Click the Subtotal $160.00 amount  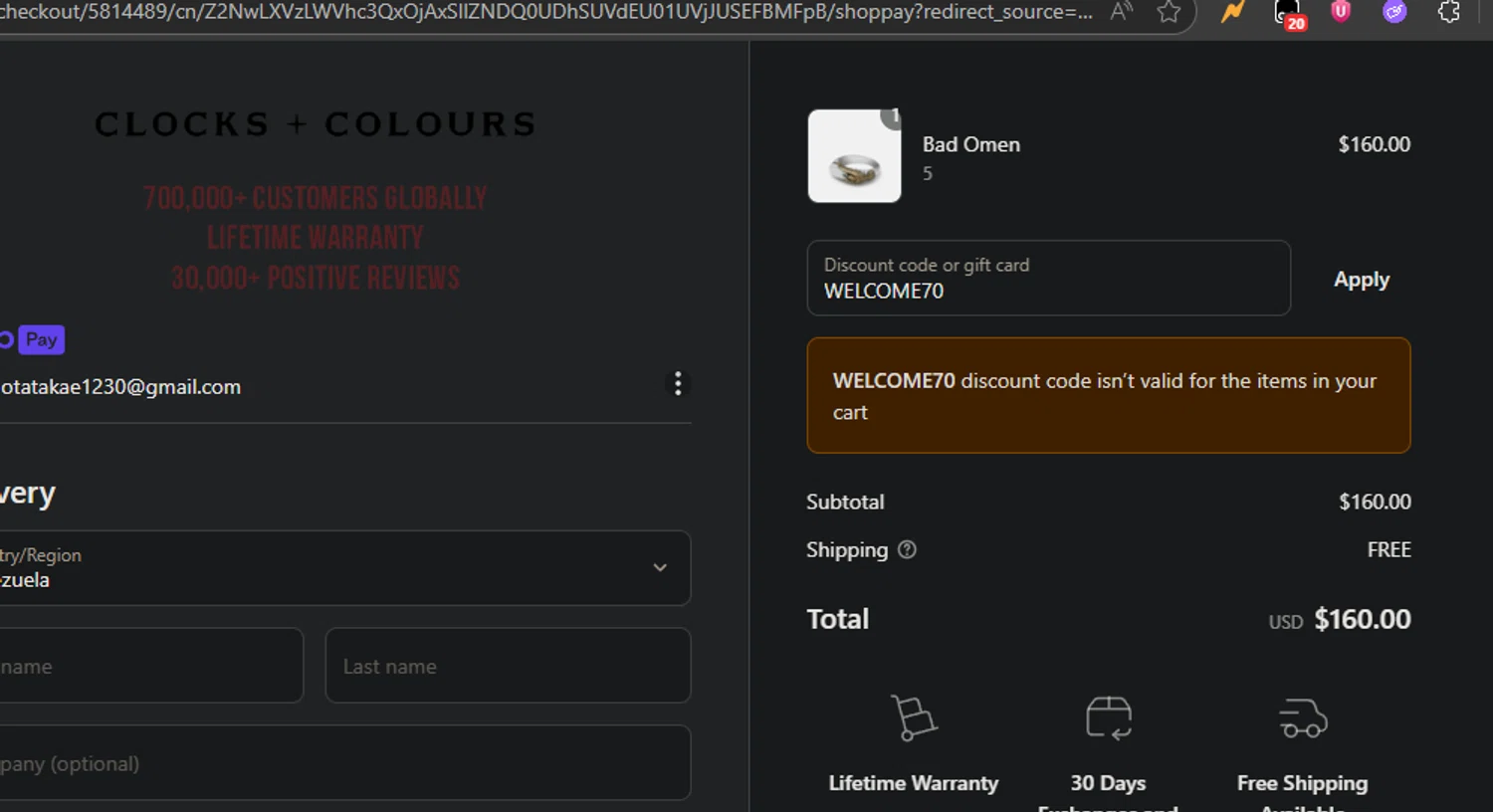point(1375,502)
